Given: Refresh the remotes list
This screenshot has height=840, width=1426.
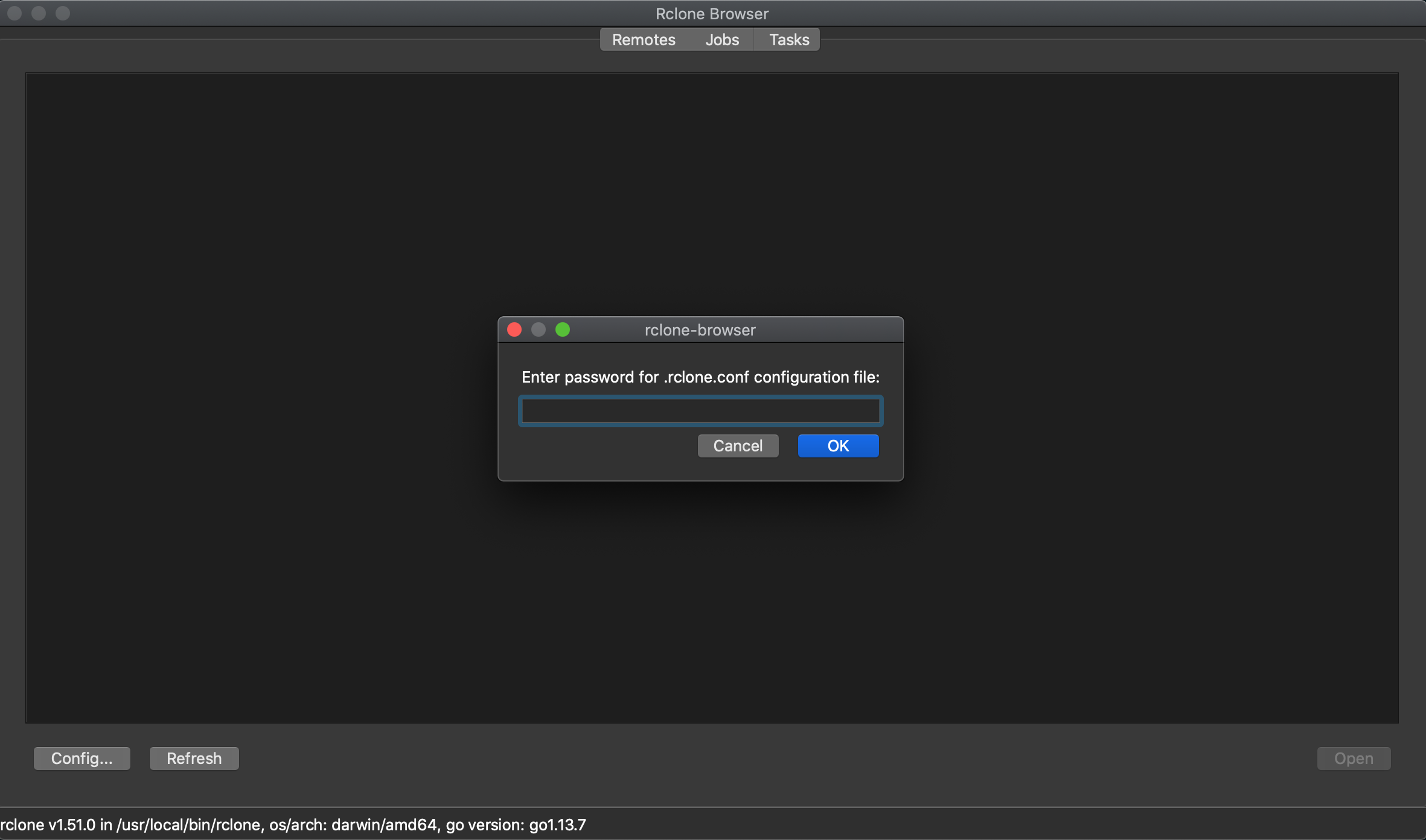Looking at the screenshot, I should click(x=194, y=759).
